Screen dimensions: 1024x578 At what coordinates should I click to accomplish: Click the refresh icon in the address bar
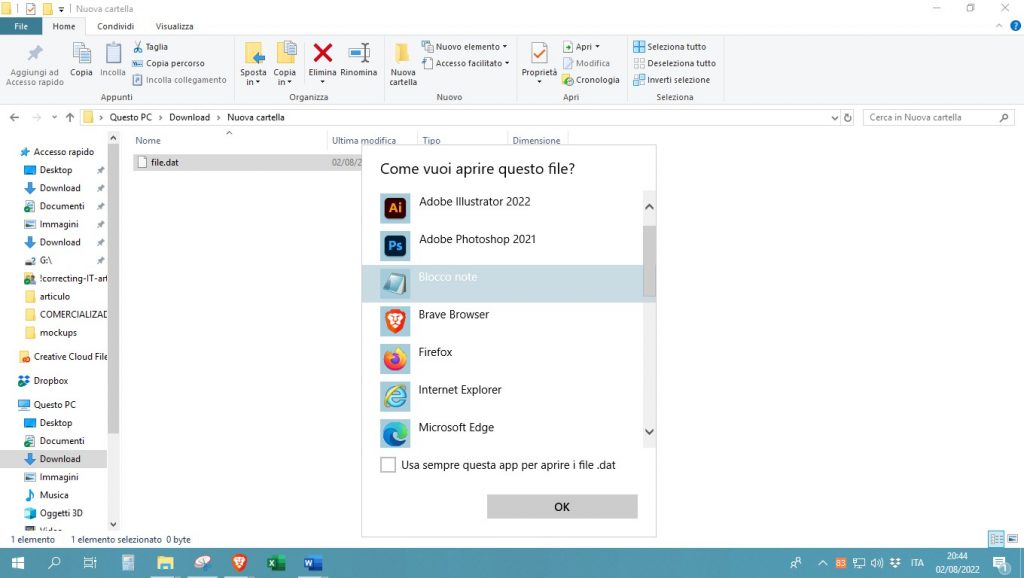click(x=848, y=117)
